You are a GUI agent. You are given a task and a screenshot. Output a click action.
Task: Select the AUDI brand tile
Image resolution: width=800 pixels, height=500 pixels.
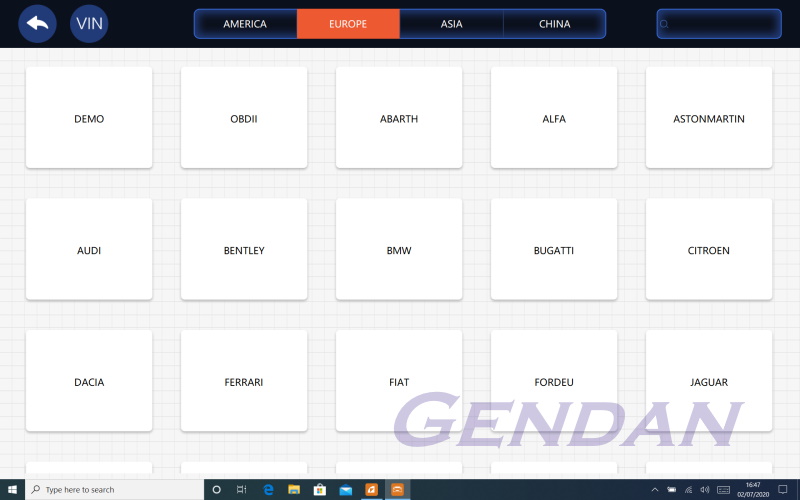click(x=89, y=249)
